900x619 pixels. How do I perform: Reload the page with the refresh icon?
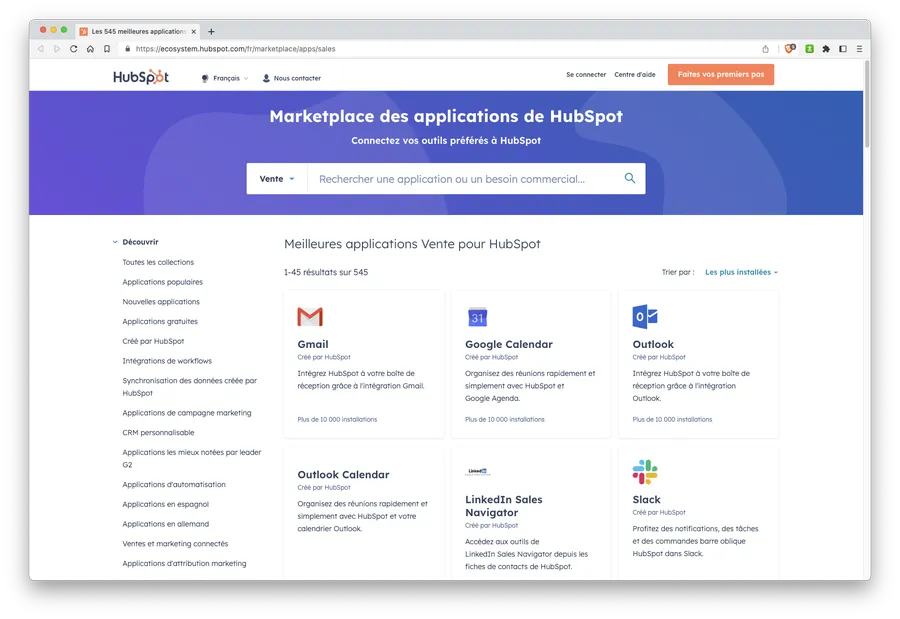pyautogui.click(x=73, y=49)
